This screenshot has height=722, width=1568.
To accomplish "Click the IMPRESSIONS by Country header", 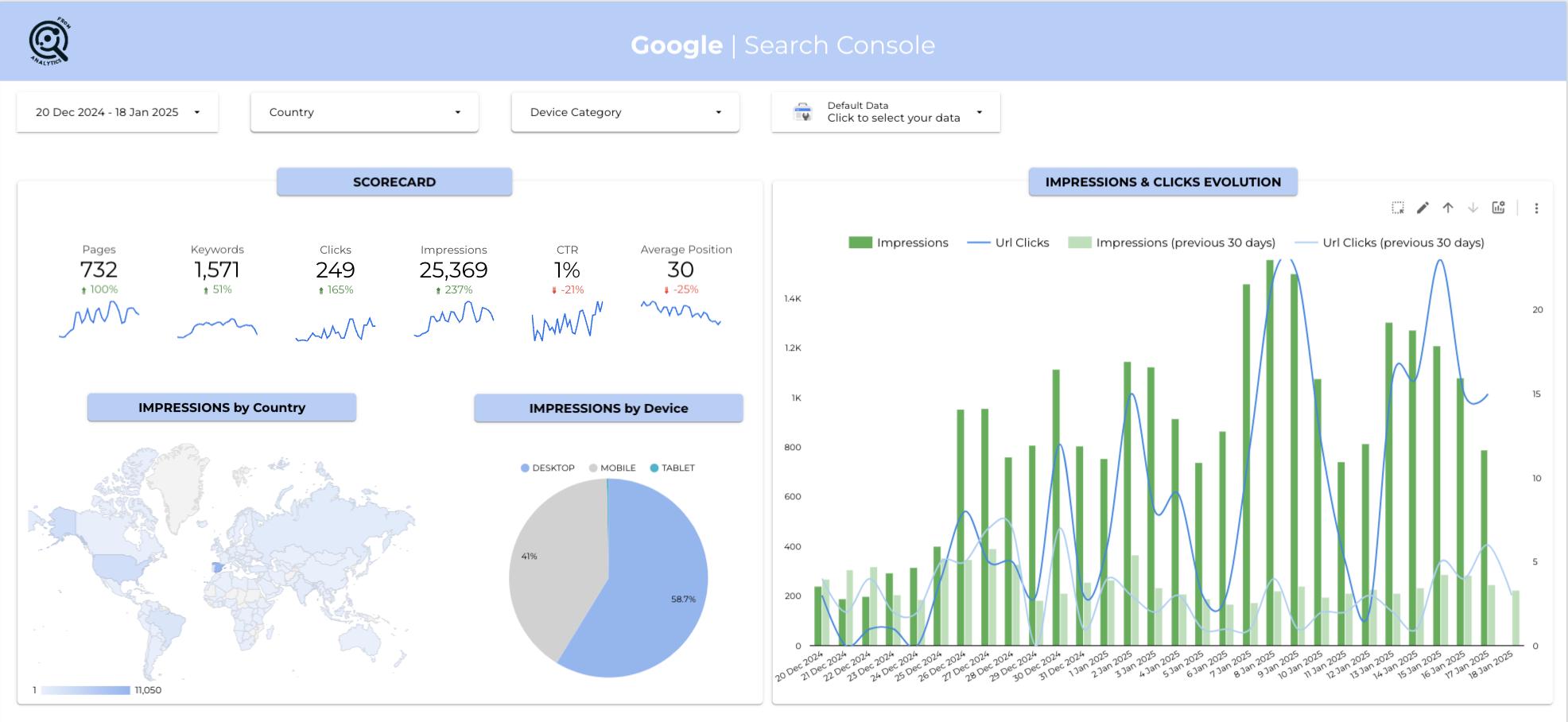I will click(x=222, y=407).
